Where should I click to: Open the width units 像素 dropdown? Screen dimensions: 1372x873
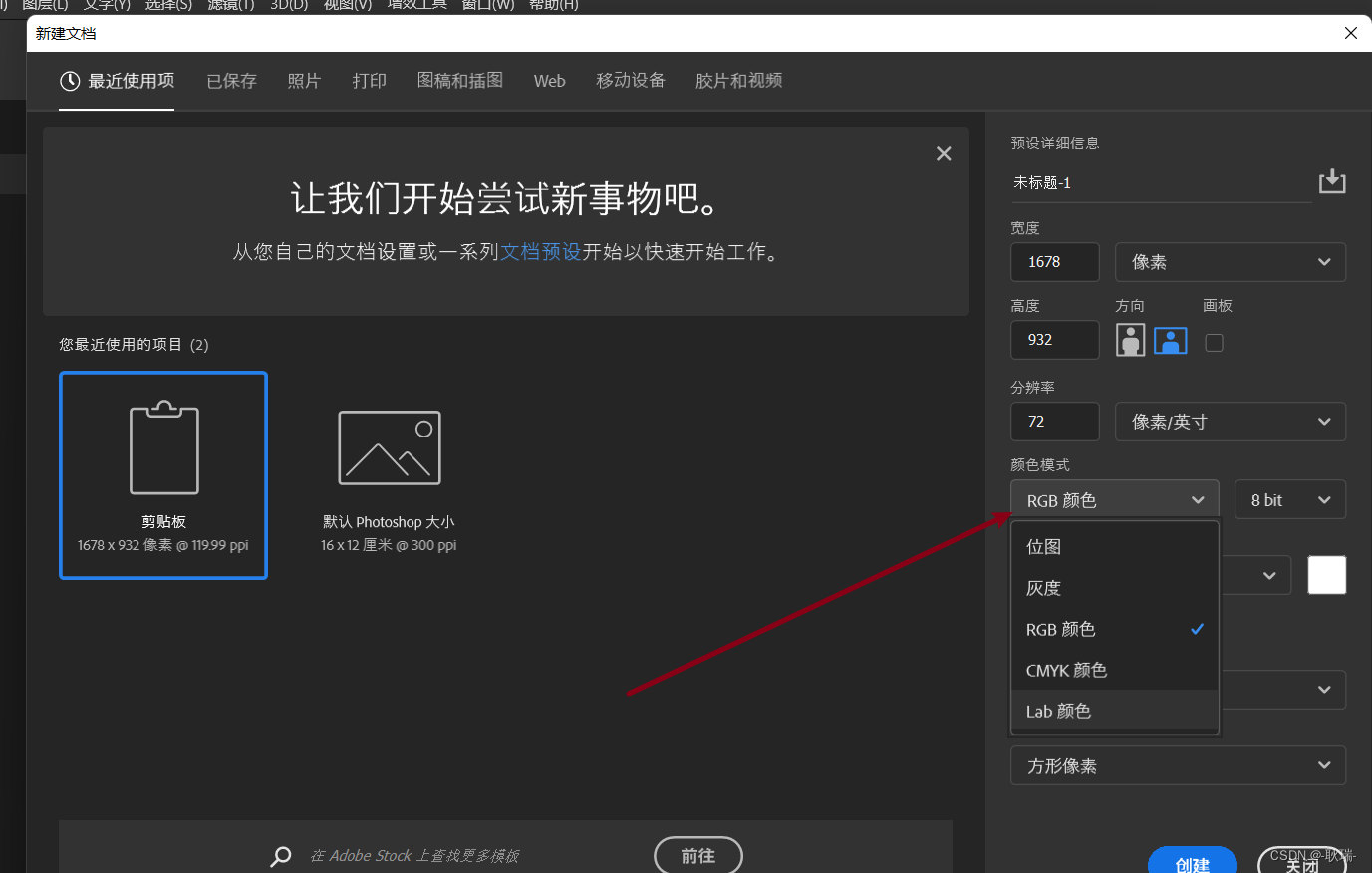click(1230, 261)
